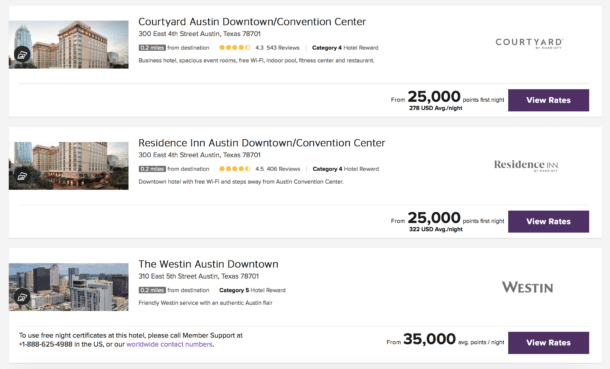Open photo gallery icon on Residence Inn image
610x369 pixels.
point(22,176)
